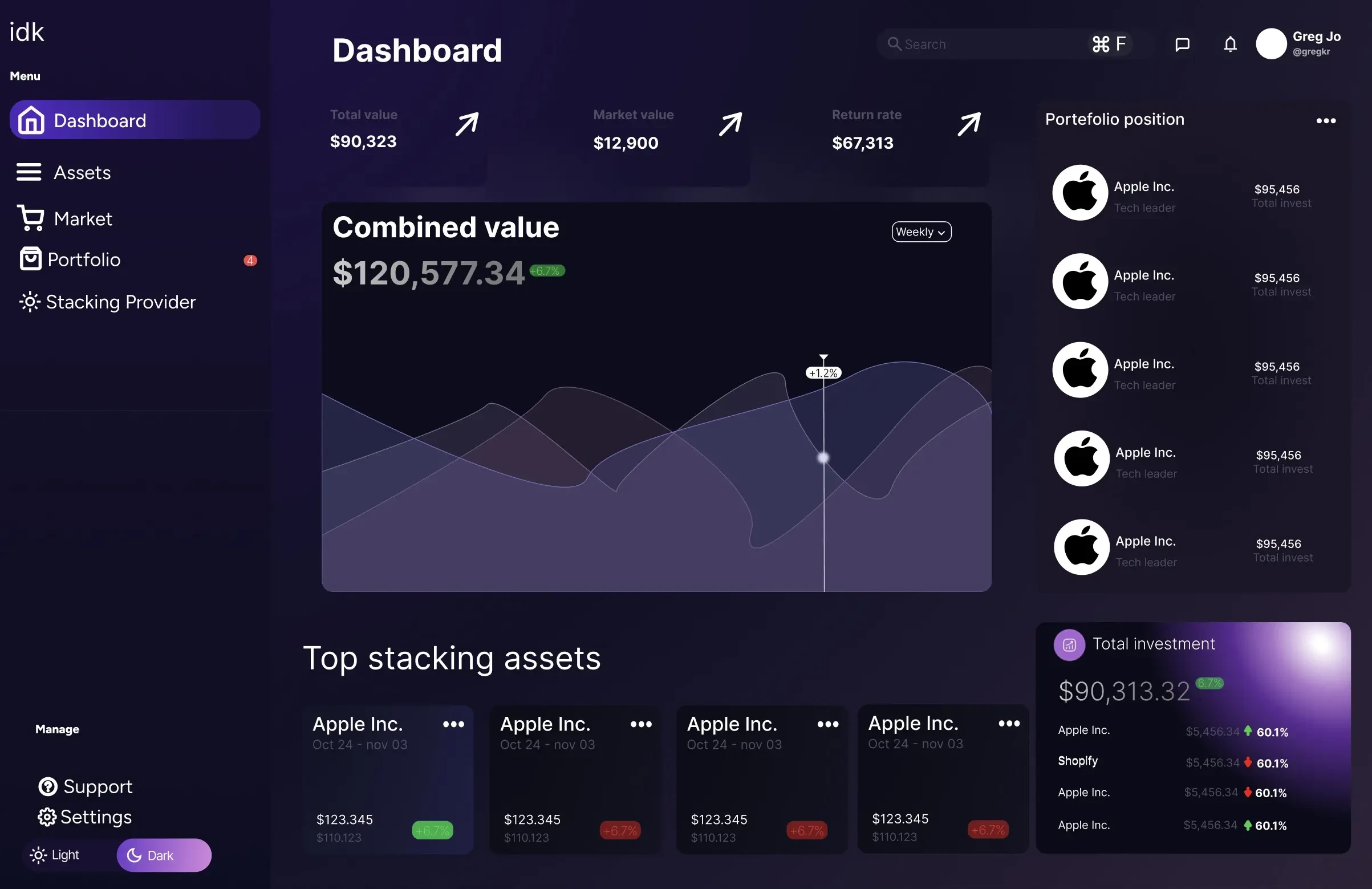
Task: Click the Total investment chart icon
Action: coord(1069,644)
